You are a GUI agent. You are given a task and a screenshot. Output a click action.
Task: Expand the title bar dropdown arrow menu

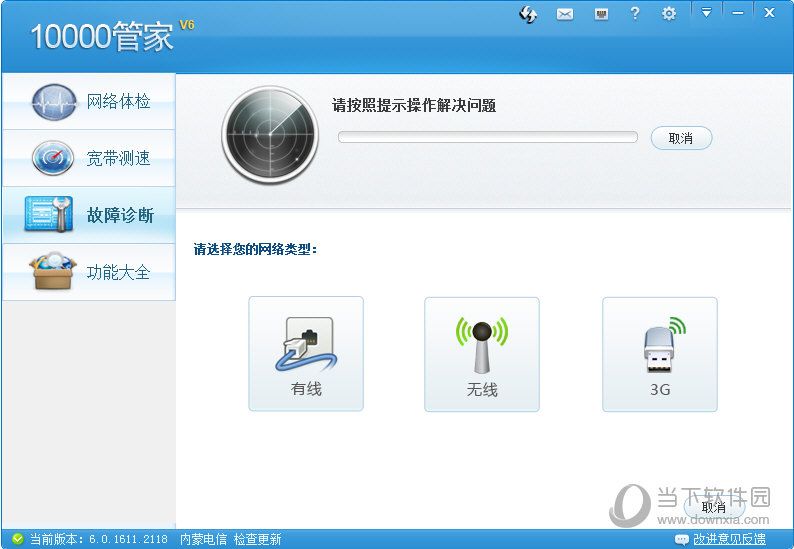(706, 13)
